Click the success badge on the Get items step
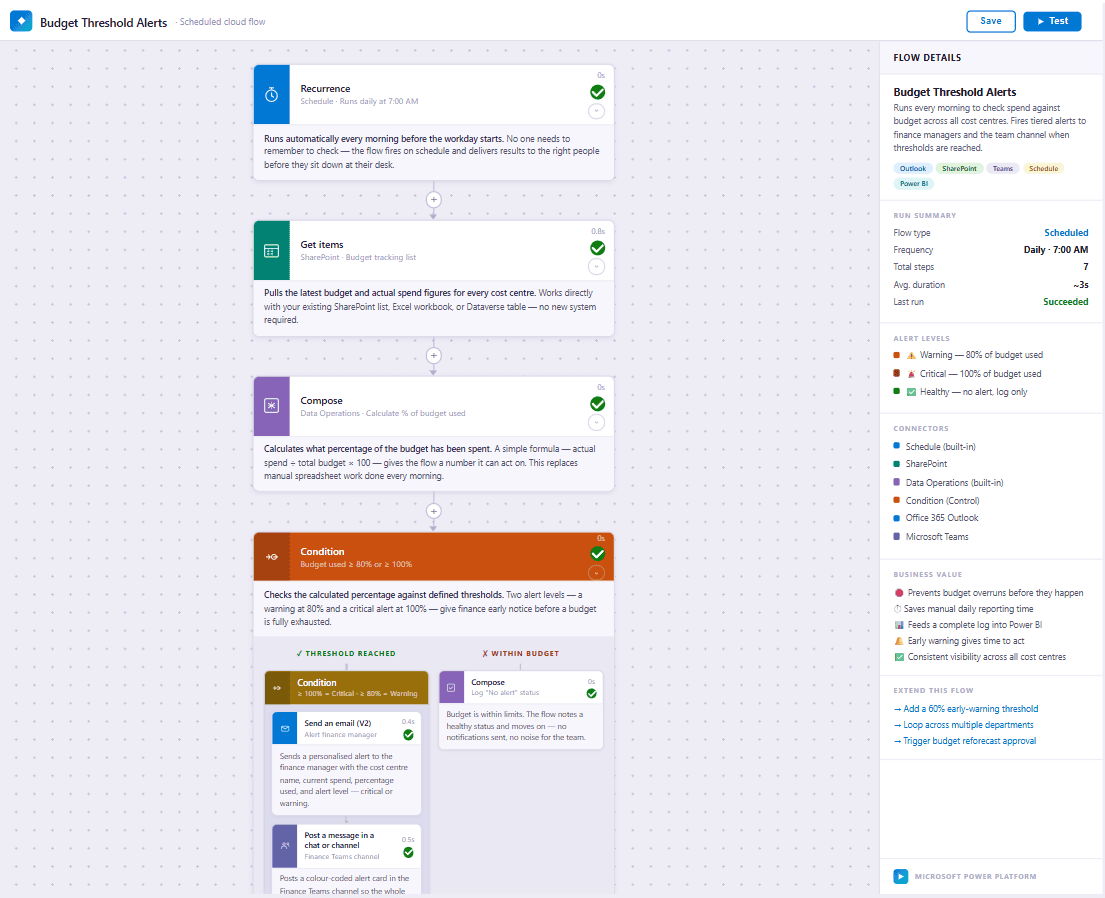1105x898 pixels. [597, 247]
